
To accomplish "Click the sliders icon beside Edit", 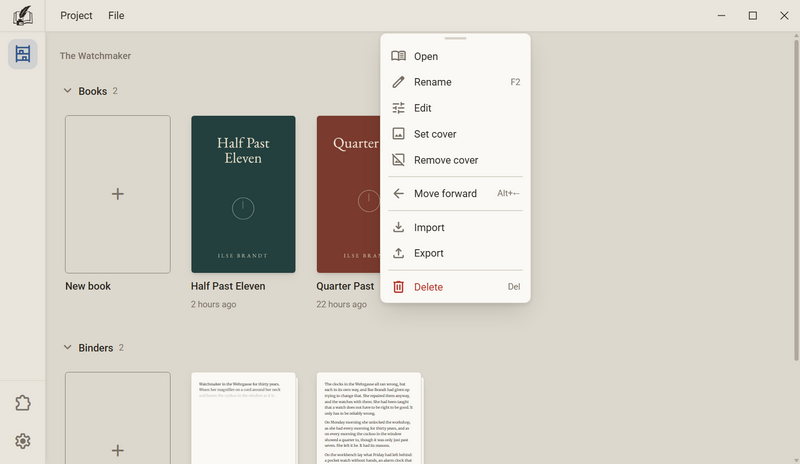I will click(x=398, y=108).
